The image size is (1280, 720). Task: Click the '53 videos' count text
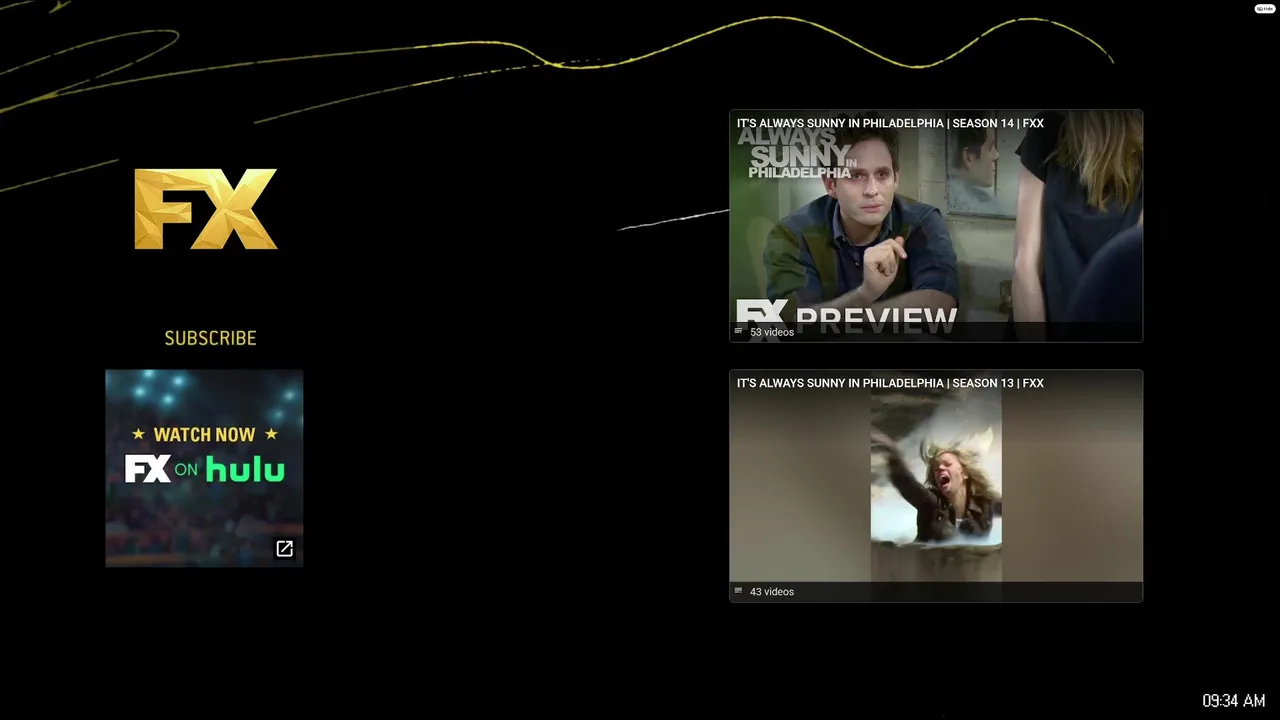pos(772,332)
